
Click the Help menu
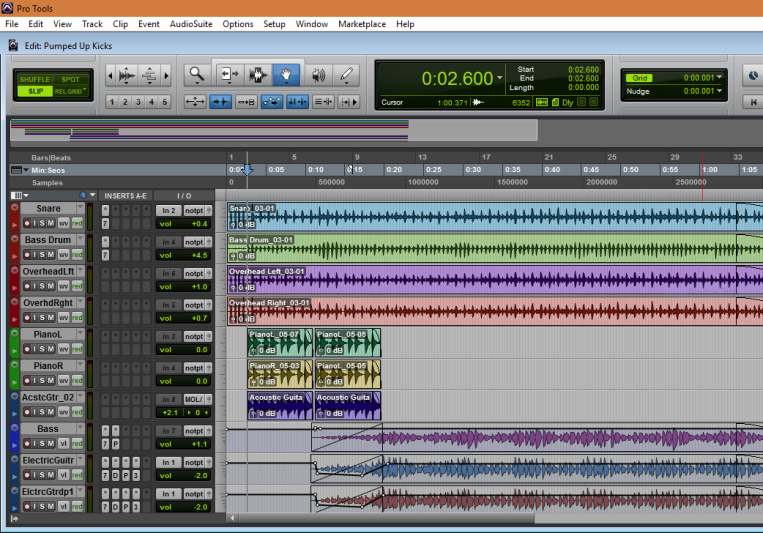tap(405, 24)
